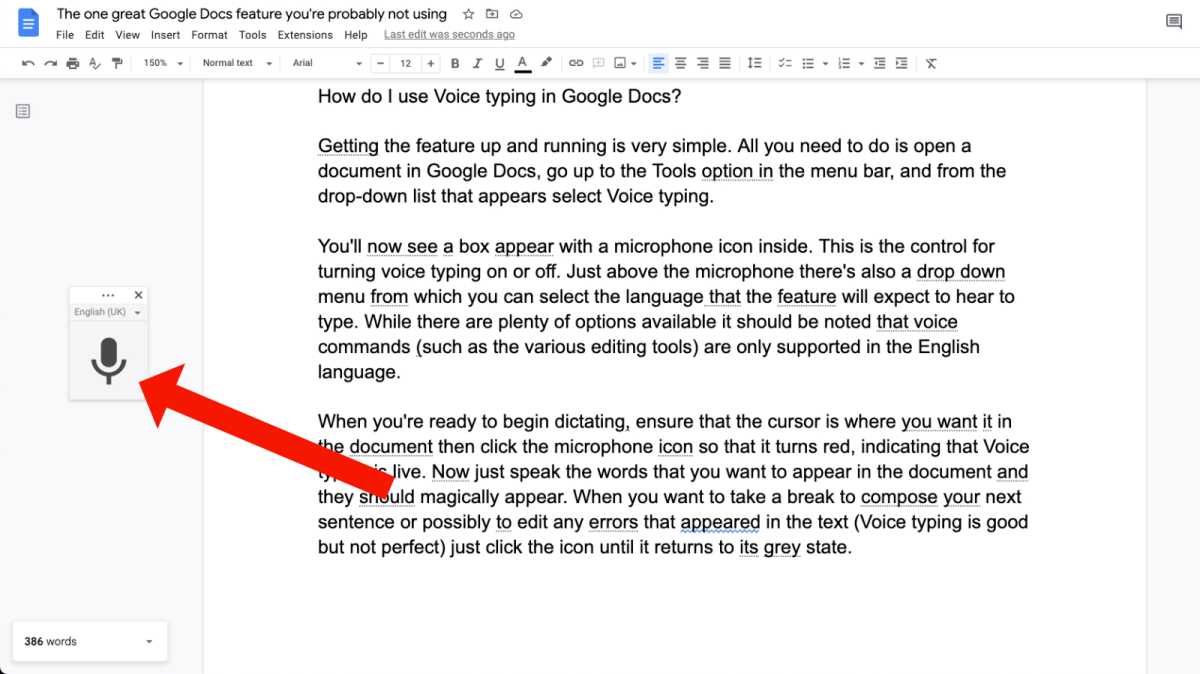Open the text color picker

point(522,63)
